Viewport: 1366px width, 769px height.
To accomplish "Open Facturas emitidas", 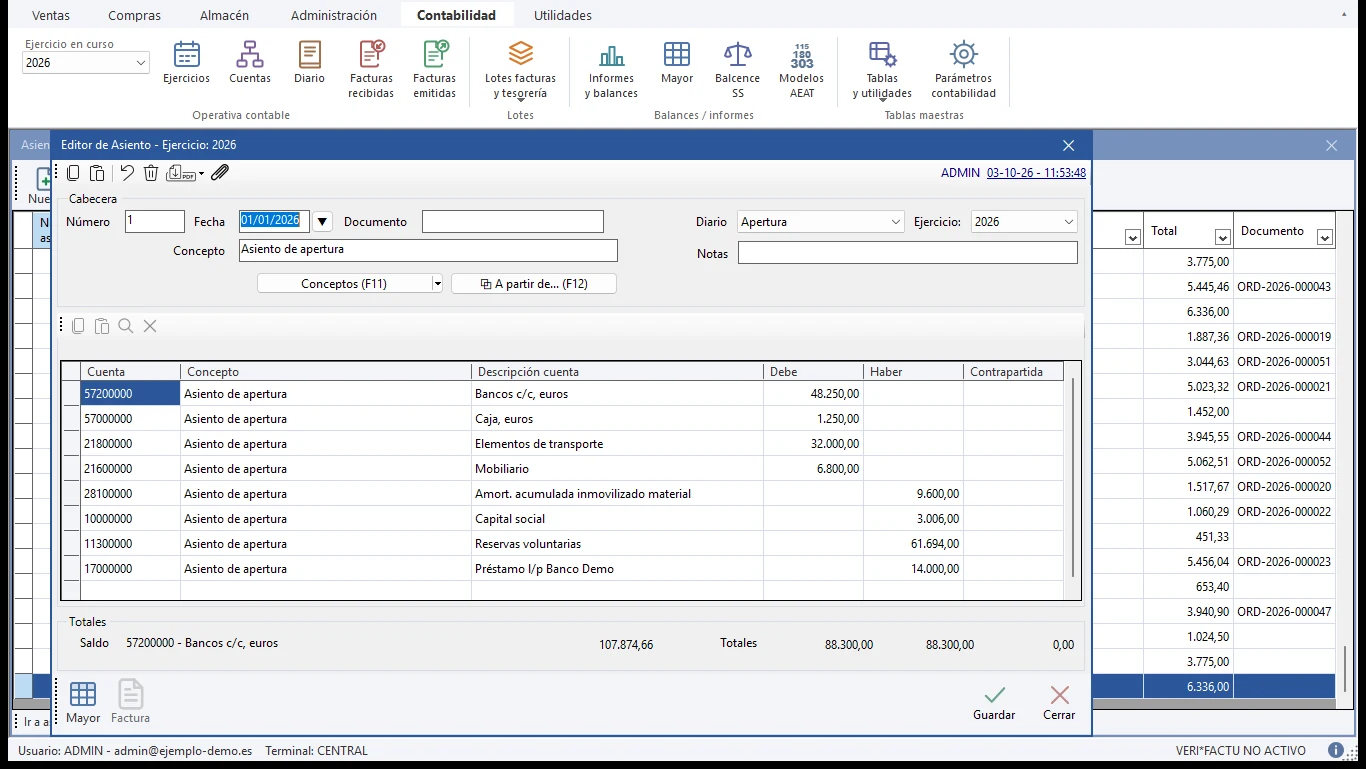I will pyautogui.click(x=434, y=70).
